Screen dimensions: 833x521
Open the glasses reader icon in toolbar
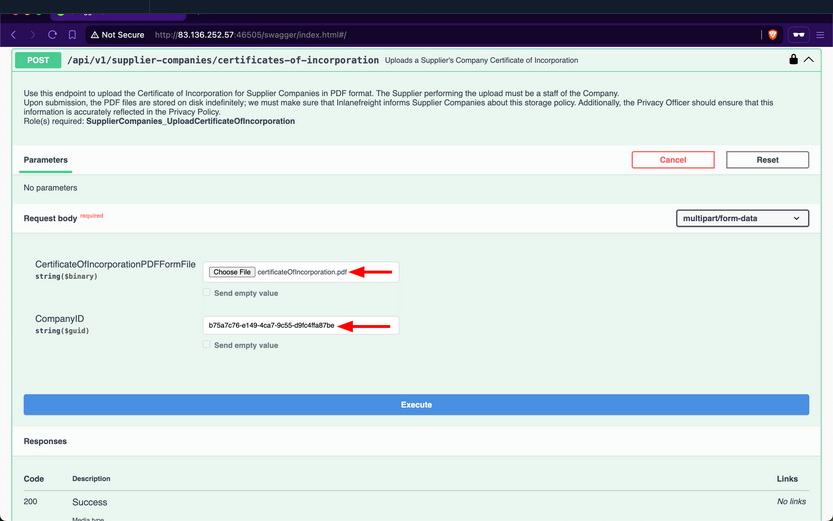pyautogui.click(x=798, y=35)
